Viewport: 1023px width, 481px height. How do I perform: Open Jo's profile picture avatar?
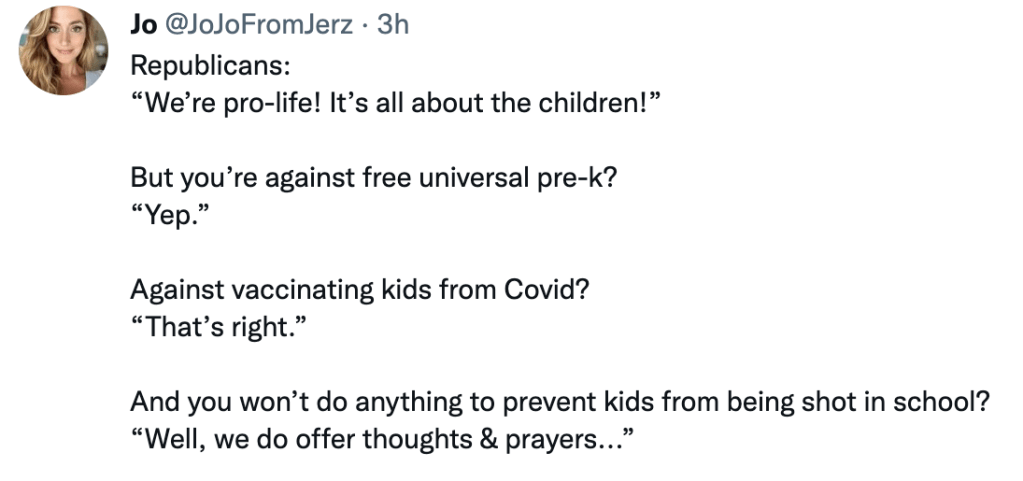tap(64, 50)
